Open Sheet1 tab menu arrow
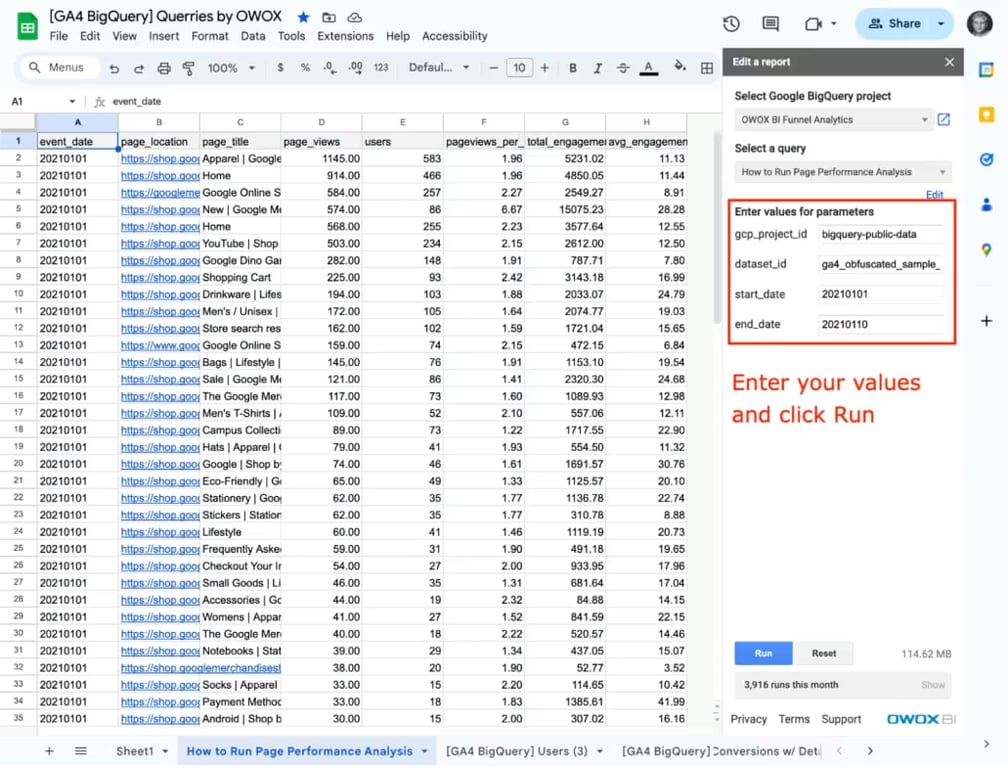 coord(165,751)
